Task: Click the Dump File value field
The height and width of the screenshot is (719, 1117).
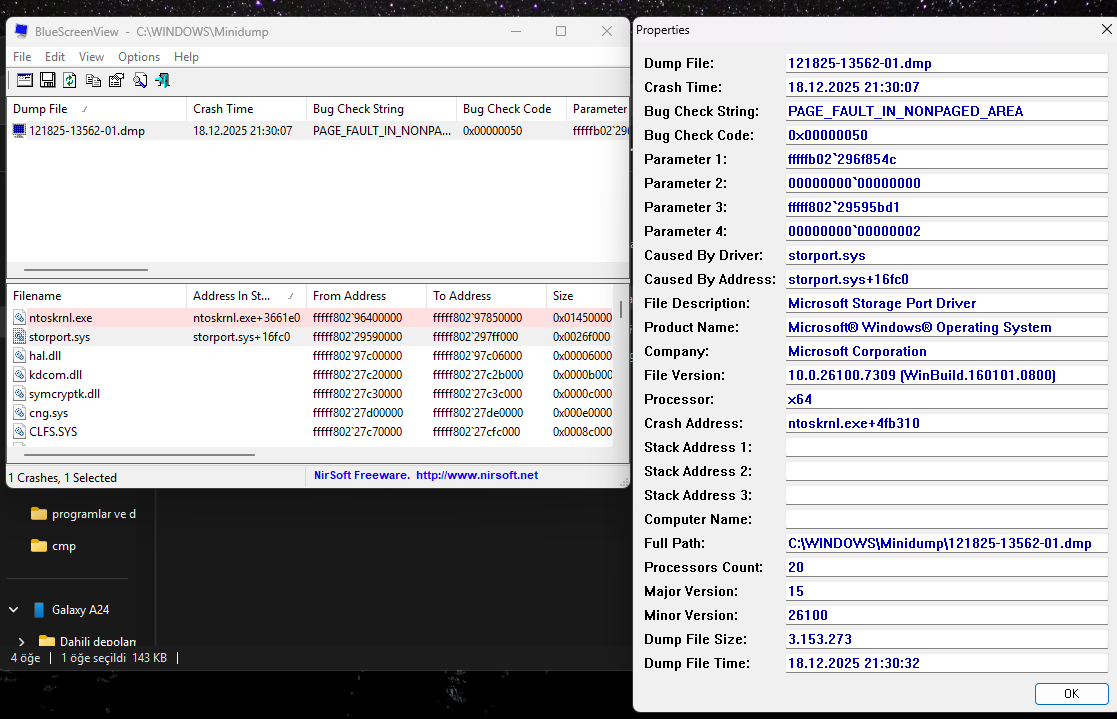Action: [x=947, y=63]
